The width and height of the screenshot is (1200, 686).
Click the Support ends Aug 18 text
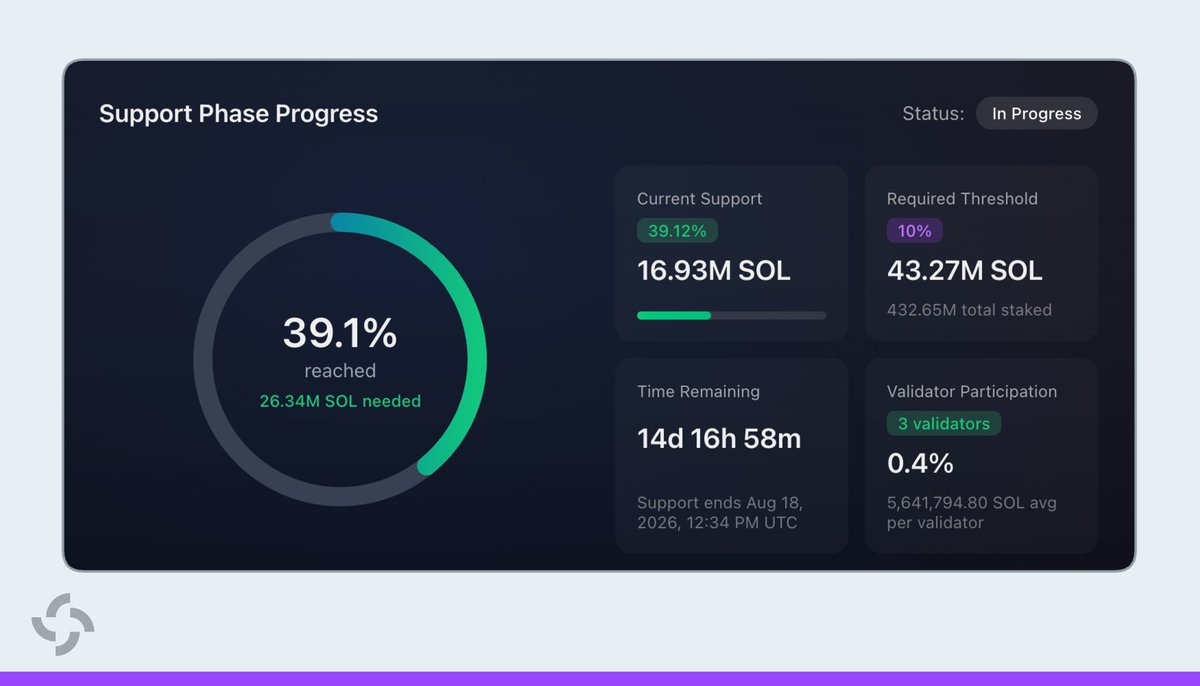tap(720, 512)
